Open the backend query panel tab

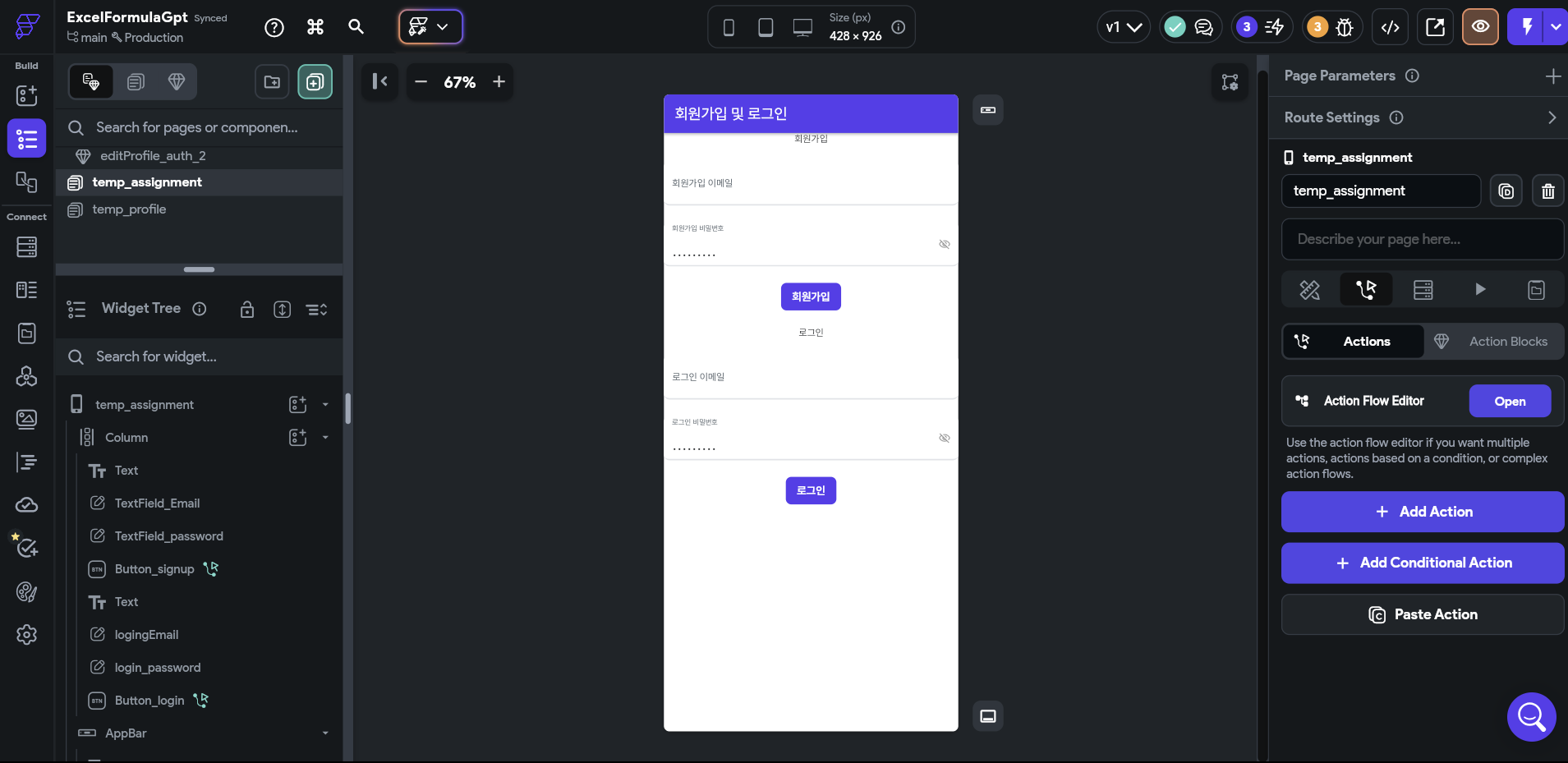(x=1423, y=289)
